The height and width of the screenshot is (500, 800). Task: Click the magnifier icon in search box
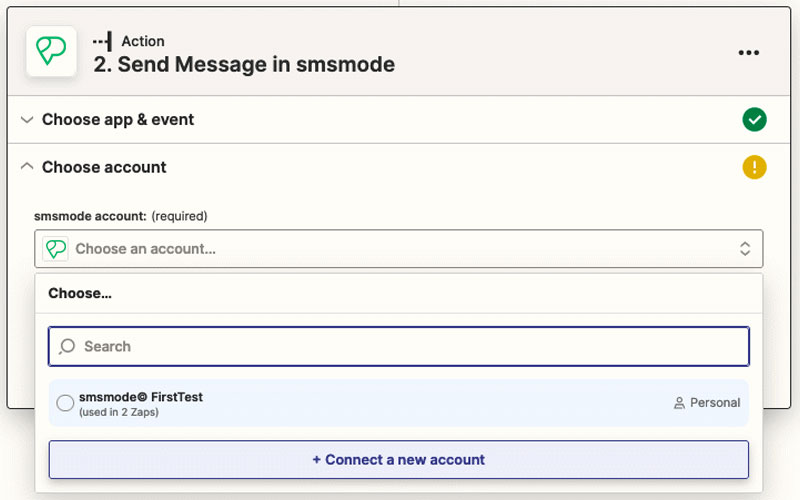(x=67, y=346)
